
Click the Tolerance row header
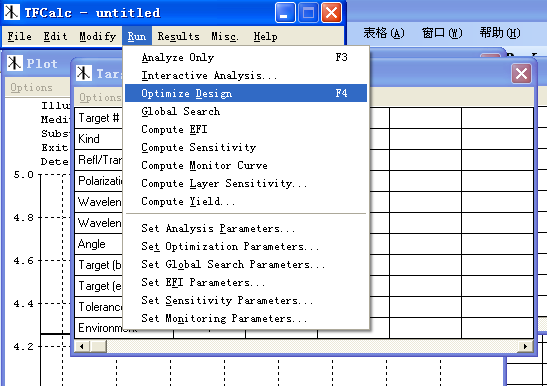[99, 307]
